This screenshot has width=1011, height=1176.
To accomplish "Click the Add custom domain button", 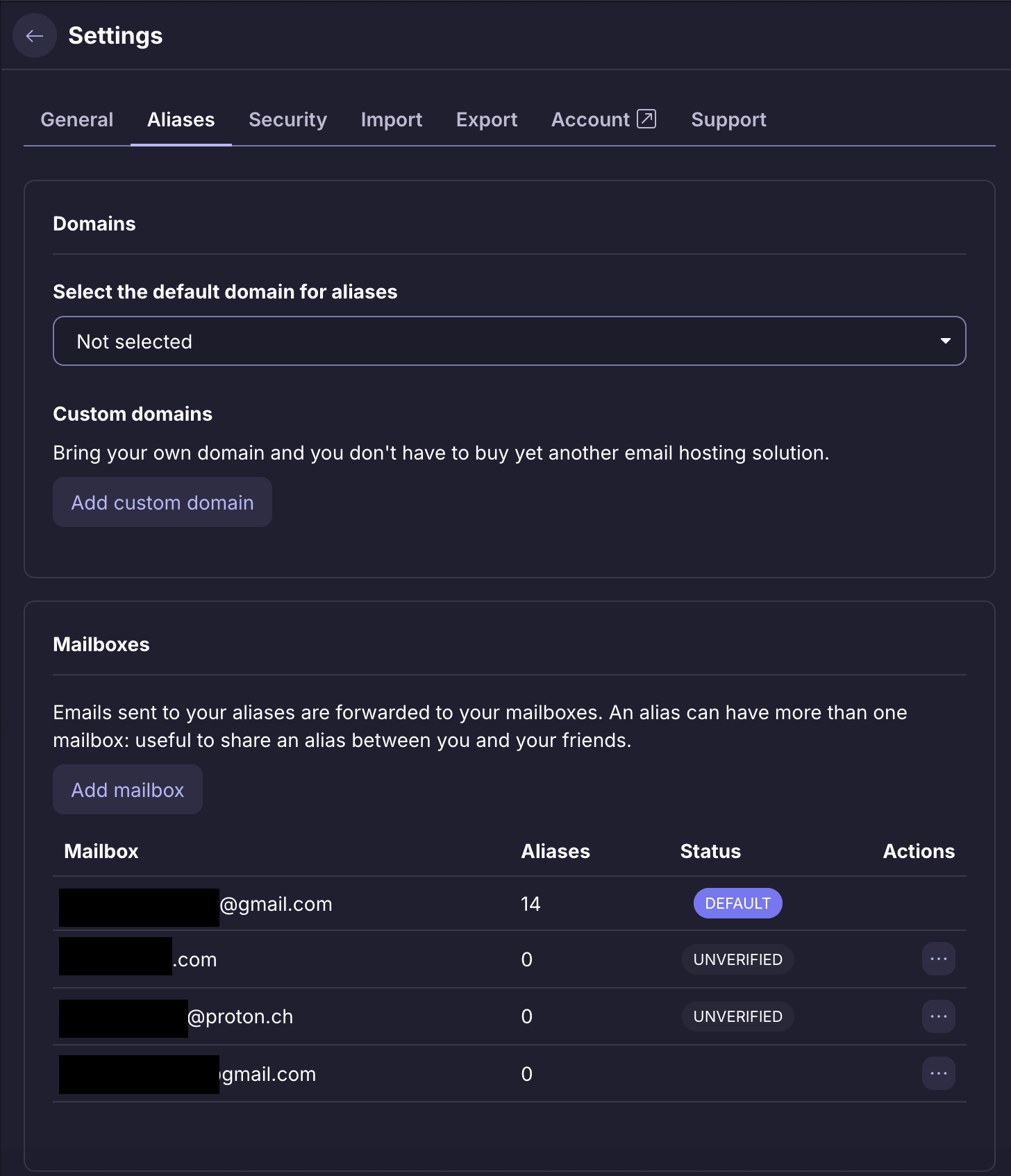I will click(162, 502).
